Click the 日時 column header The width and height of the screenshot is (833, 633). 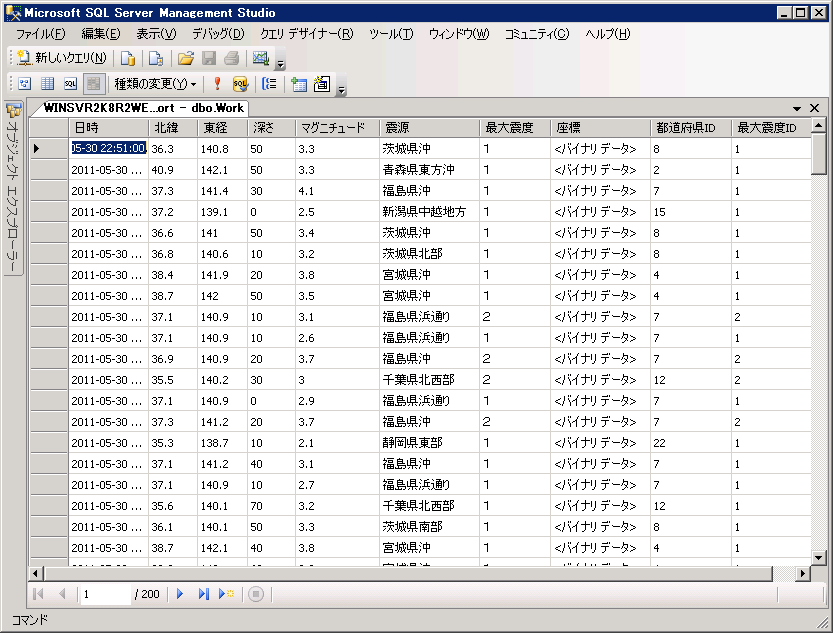pyautogui.click(x=108, y=127)
